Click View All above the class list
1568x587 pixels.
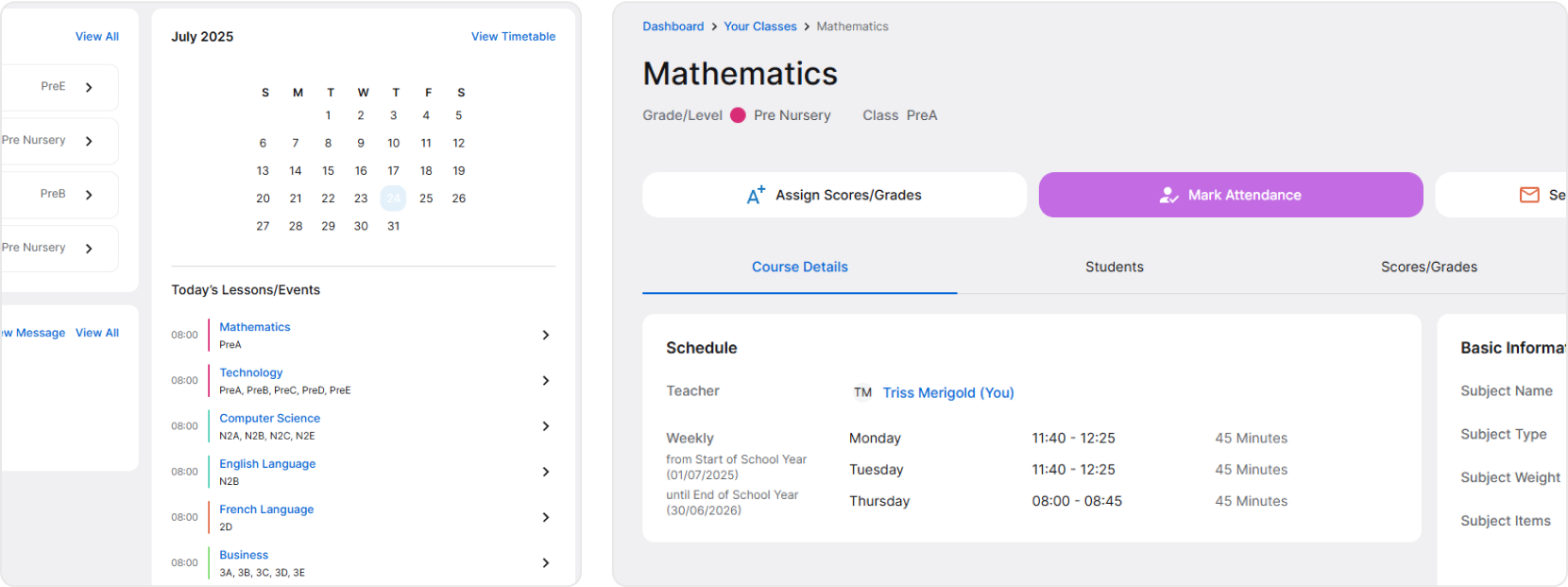97,36
